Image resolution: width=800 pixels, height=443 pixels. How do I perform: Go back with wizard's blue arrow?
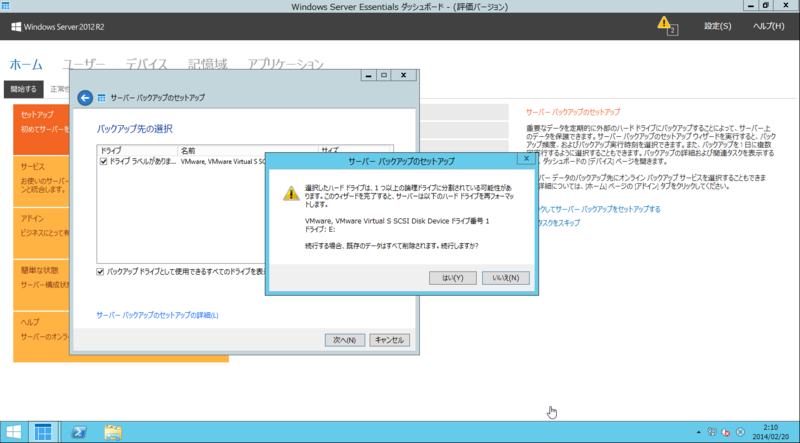[85, 97]
